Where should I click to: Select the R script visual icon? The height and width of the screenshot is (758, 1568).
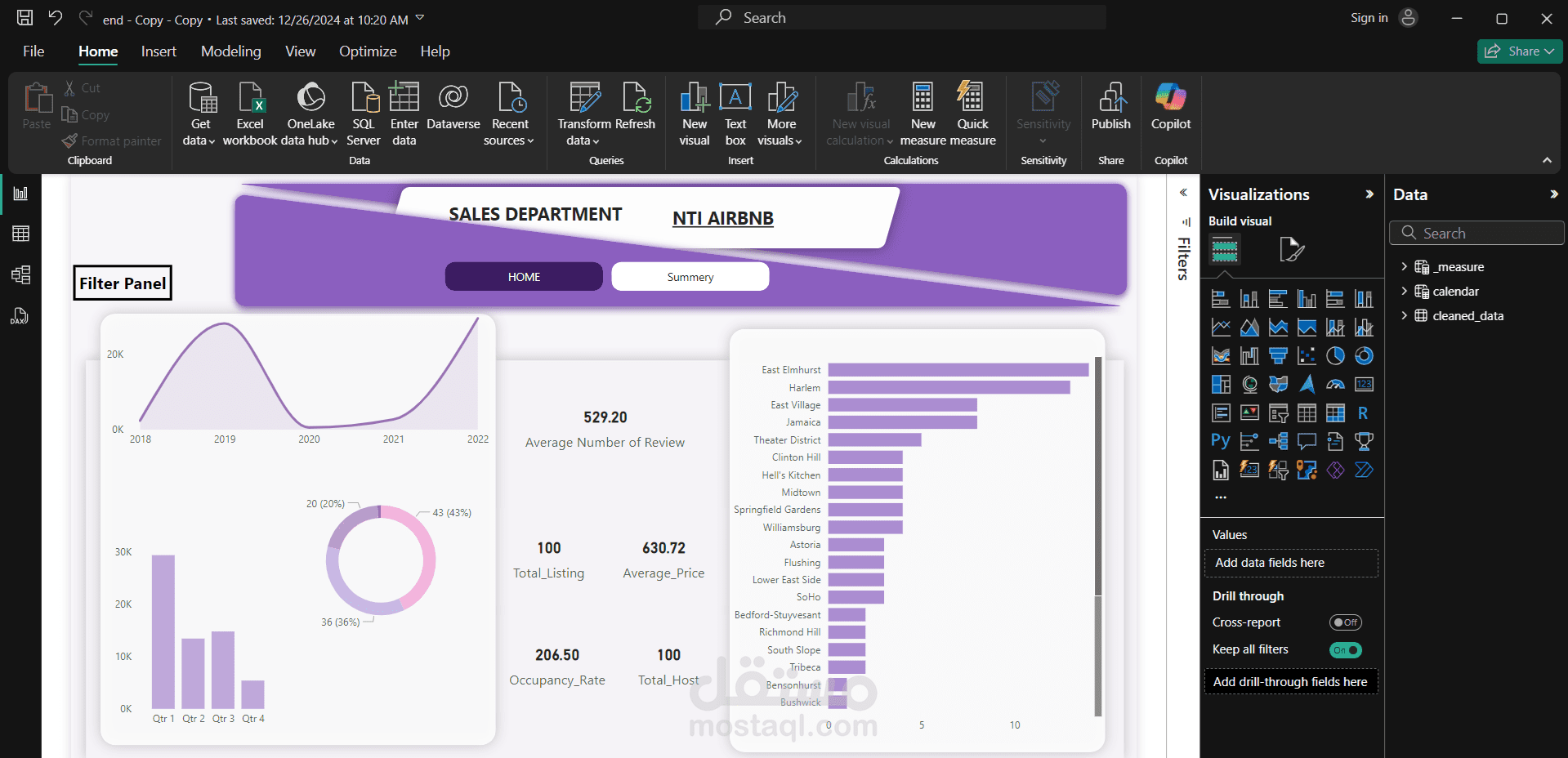click(1363, 413)
